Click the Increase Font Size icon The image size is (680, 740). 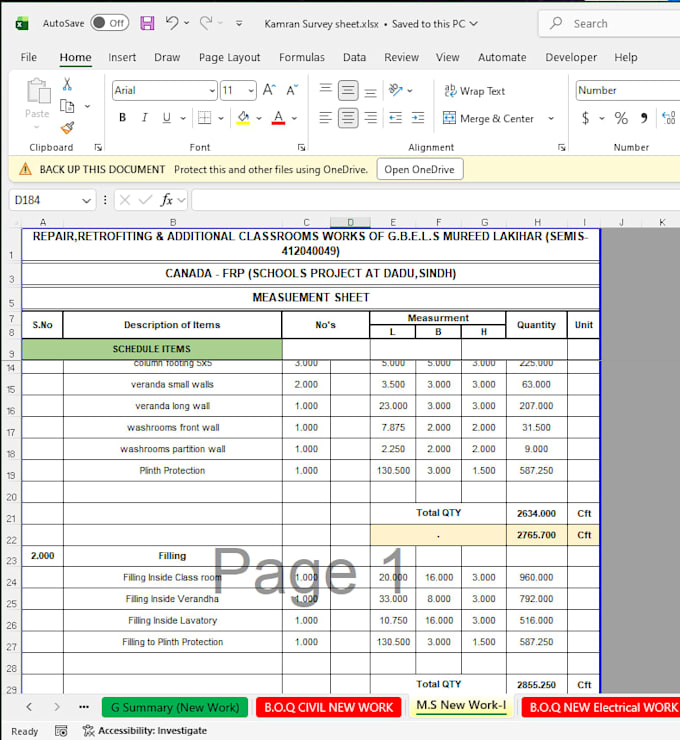pyautogui.click(x=269, y=90)
